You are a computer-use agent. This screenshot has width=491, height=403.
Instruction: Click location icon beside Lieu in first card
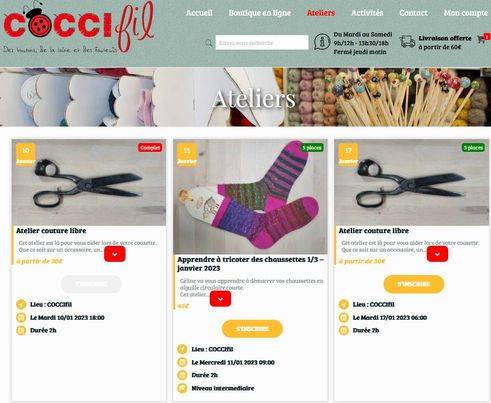click(21, 304)
